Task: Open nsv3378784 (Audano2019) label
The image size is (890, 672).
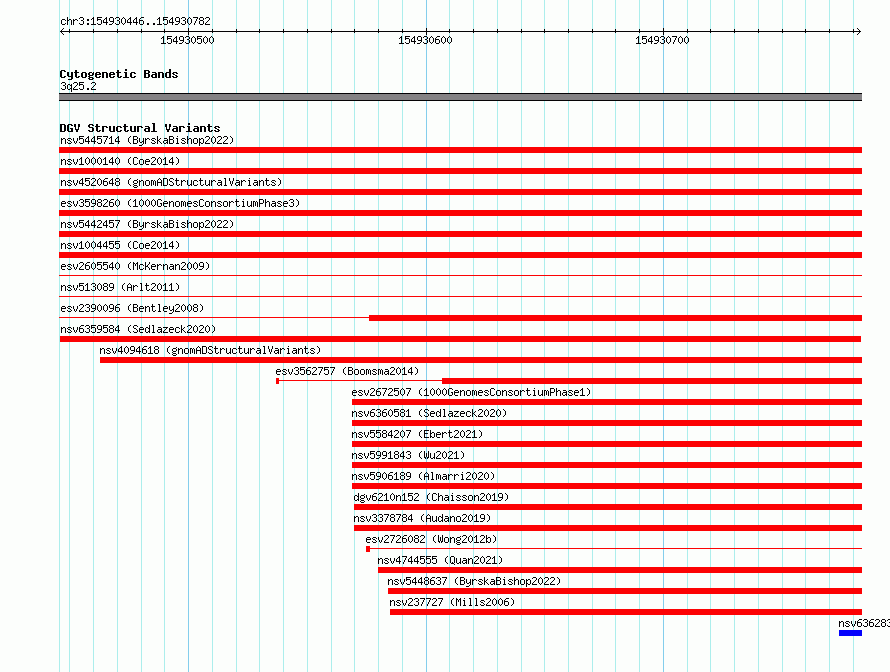Action: pos(422,518)
